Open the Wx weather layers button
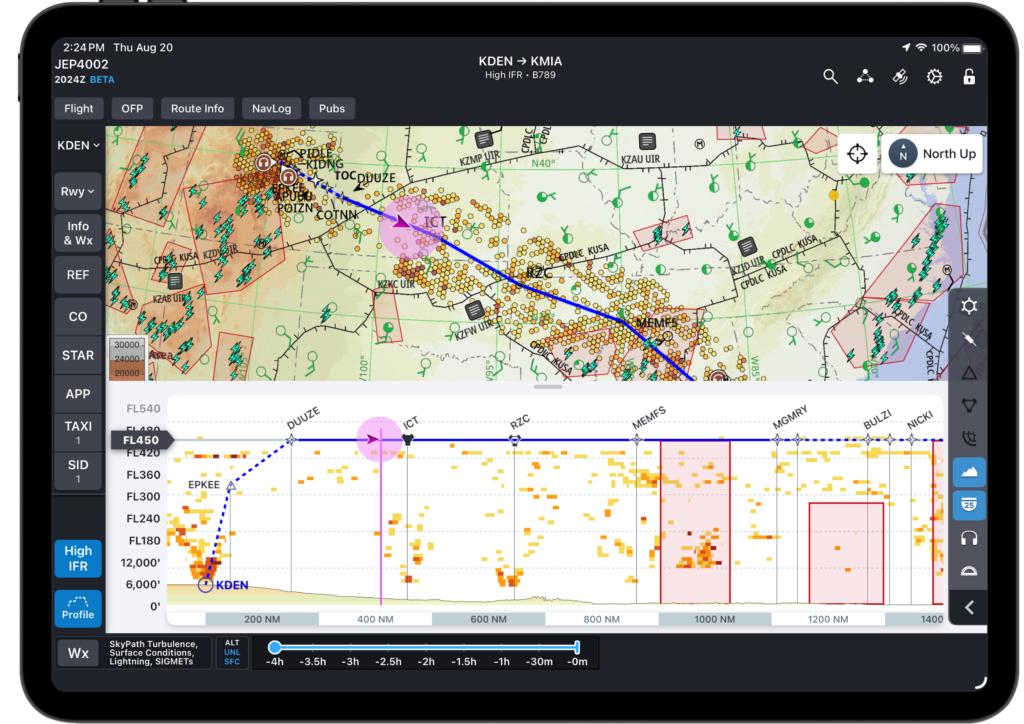This screenshot has height=724, width=1024. [x=78, y=653]
